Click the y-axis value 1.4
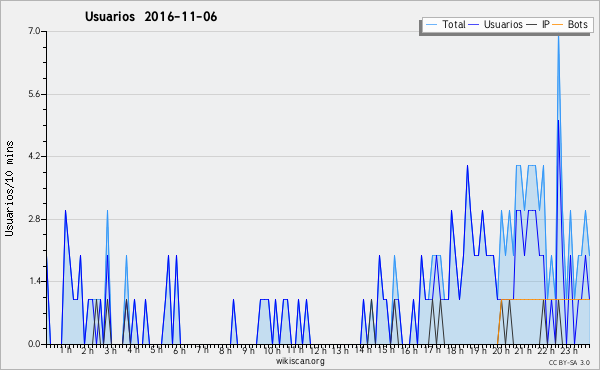 (34, 282)
